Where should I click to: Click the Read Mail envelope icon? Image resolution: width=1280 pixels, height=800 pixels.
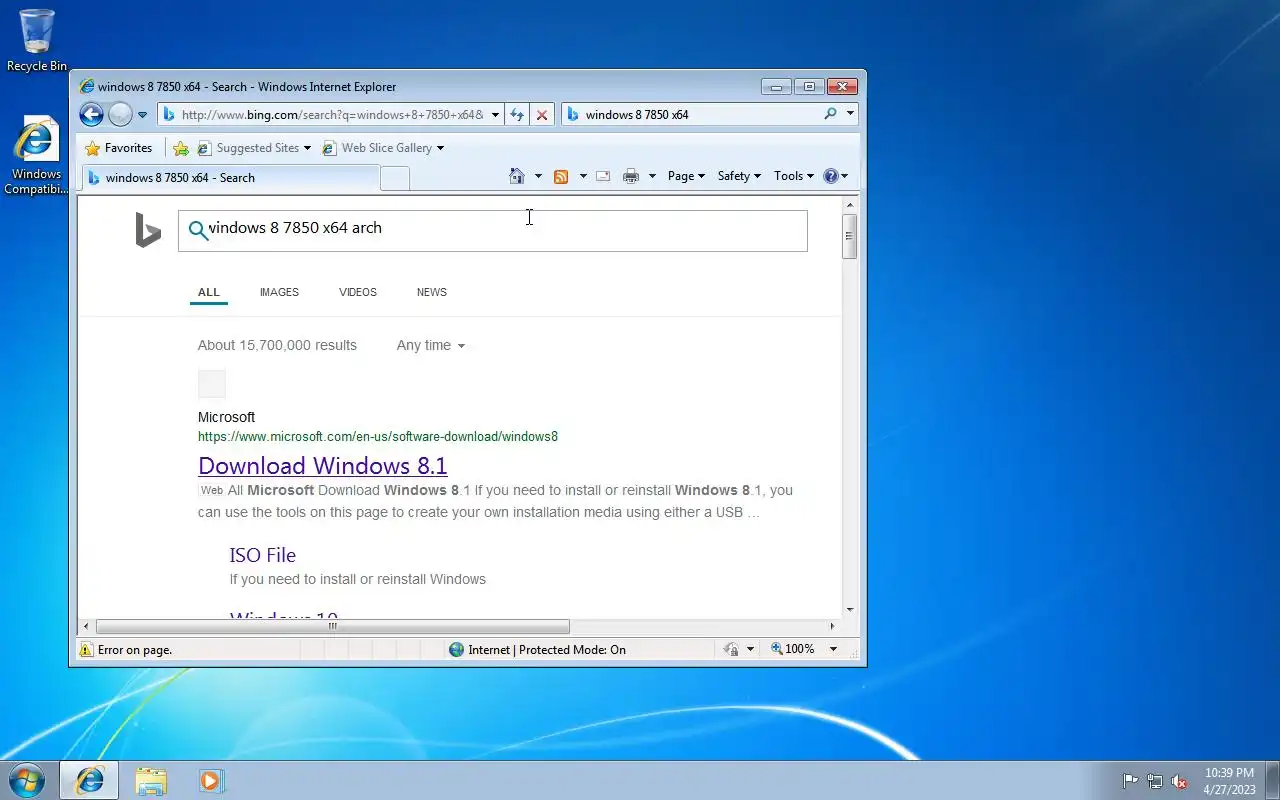603,176
